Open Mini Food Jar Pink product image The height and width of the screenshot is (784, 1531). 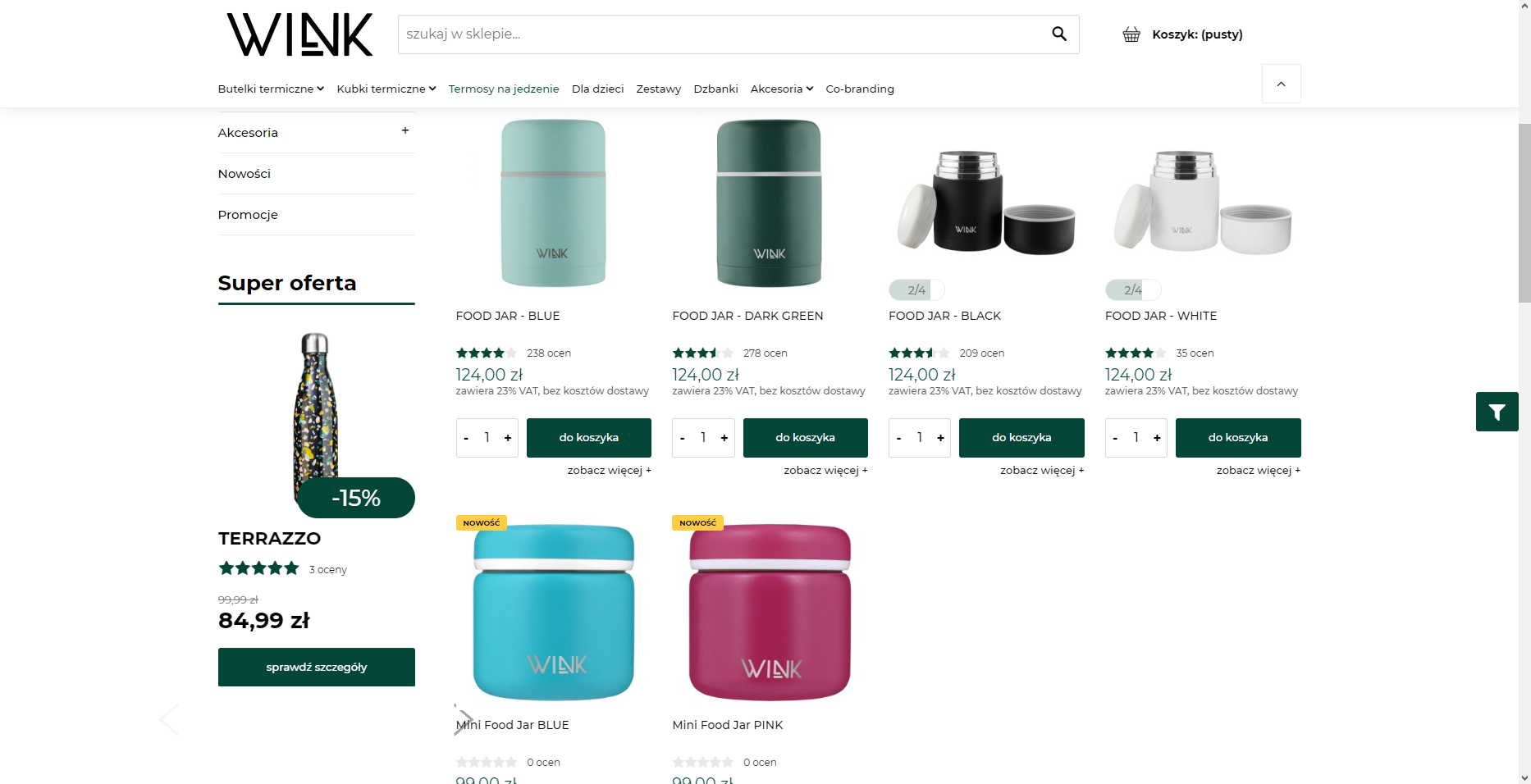click(x=770, y=613)
